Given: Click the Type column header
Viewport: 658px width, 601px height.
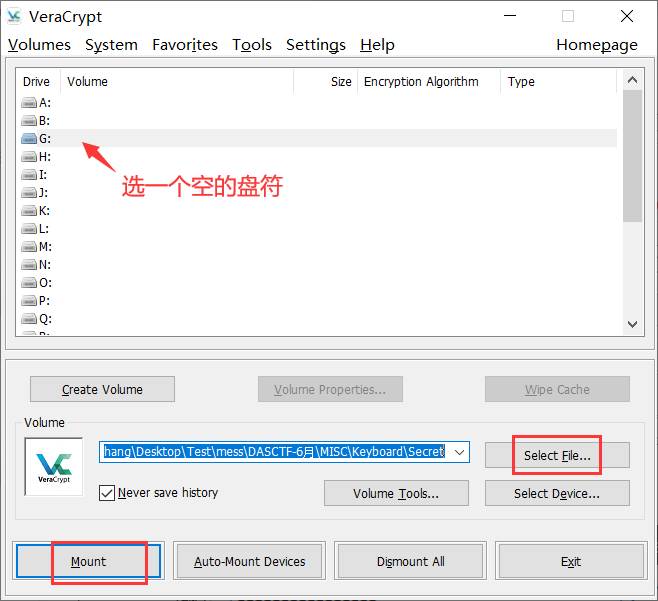Looking at the screenshot, I should coord(559,81).
